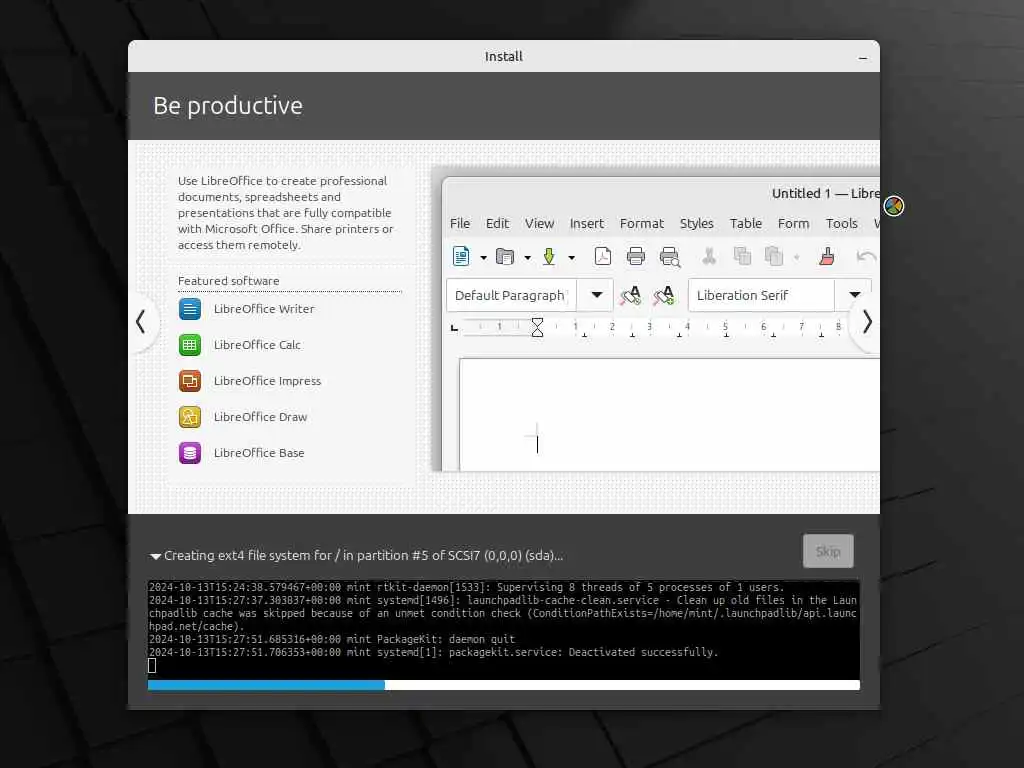Go to the next slide arrow
This screenshot has width=1024, height=768.
[867, 322]
